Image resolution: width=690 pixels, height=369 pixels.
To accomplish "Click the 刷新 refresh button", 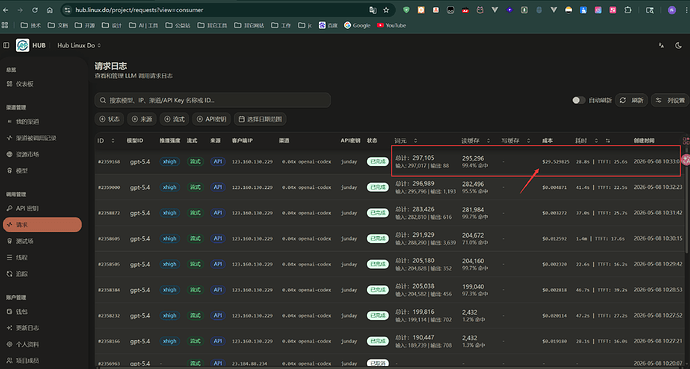I will click(631, 100).
